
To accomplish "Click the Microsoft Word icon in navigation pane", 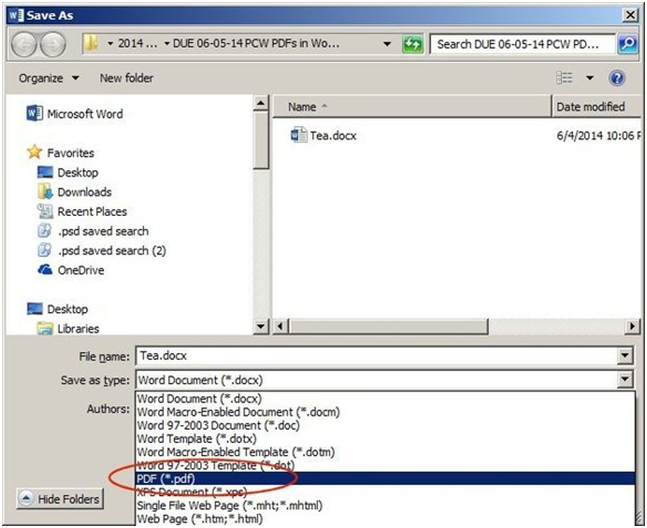I will (34, 113).
